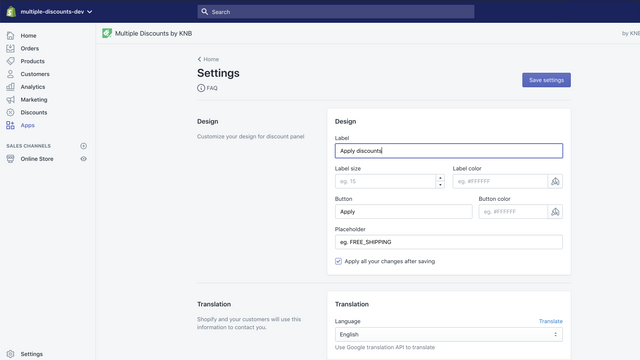The width and height of the screenshot is (640, 360).
Task: Click the Save settings button
Action: pos(546,80)
